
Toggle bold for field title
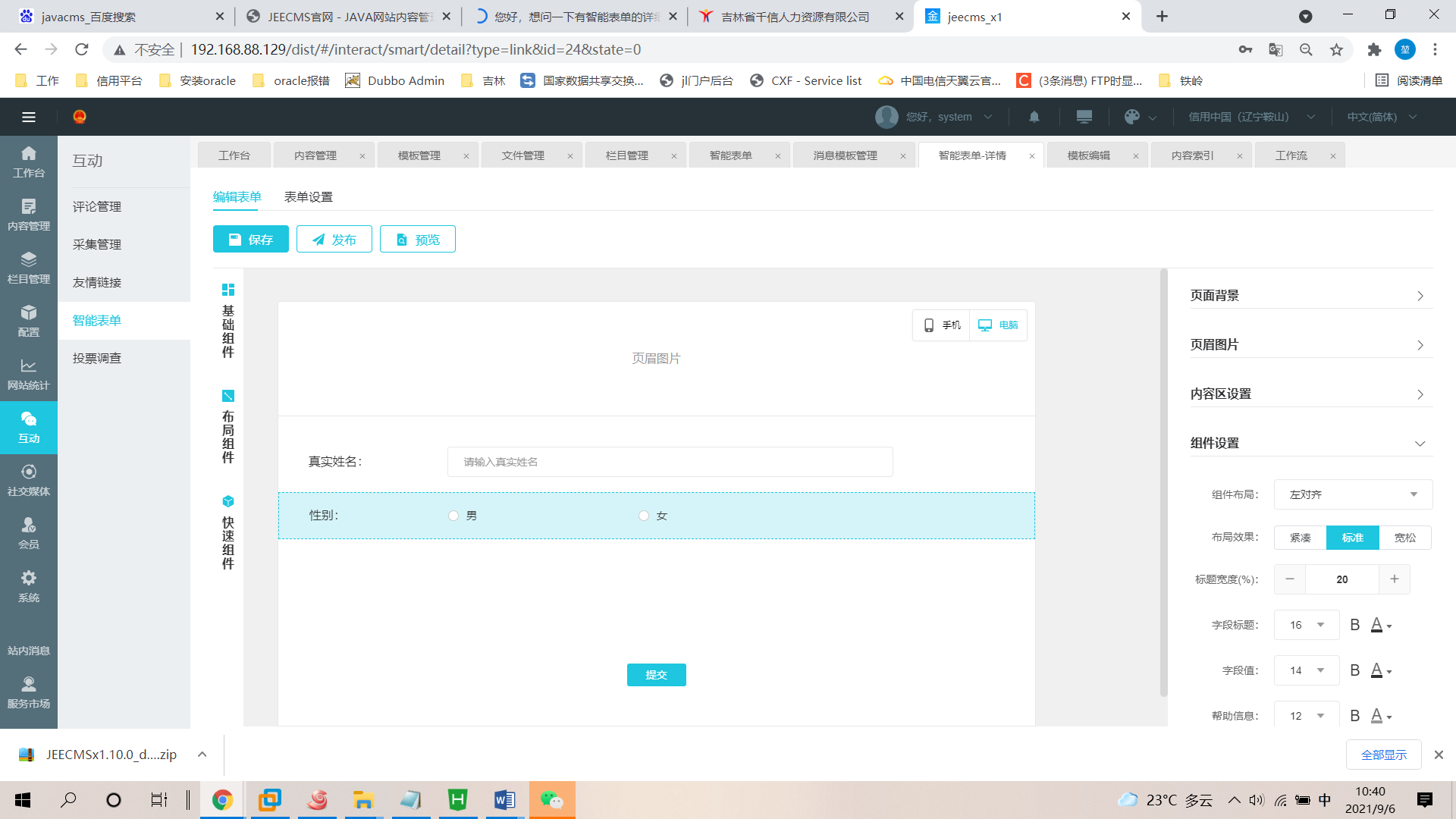click(x=1355, y=625)
